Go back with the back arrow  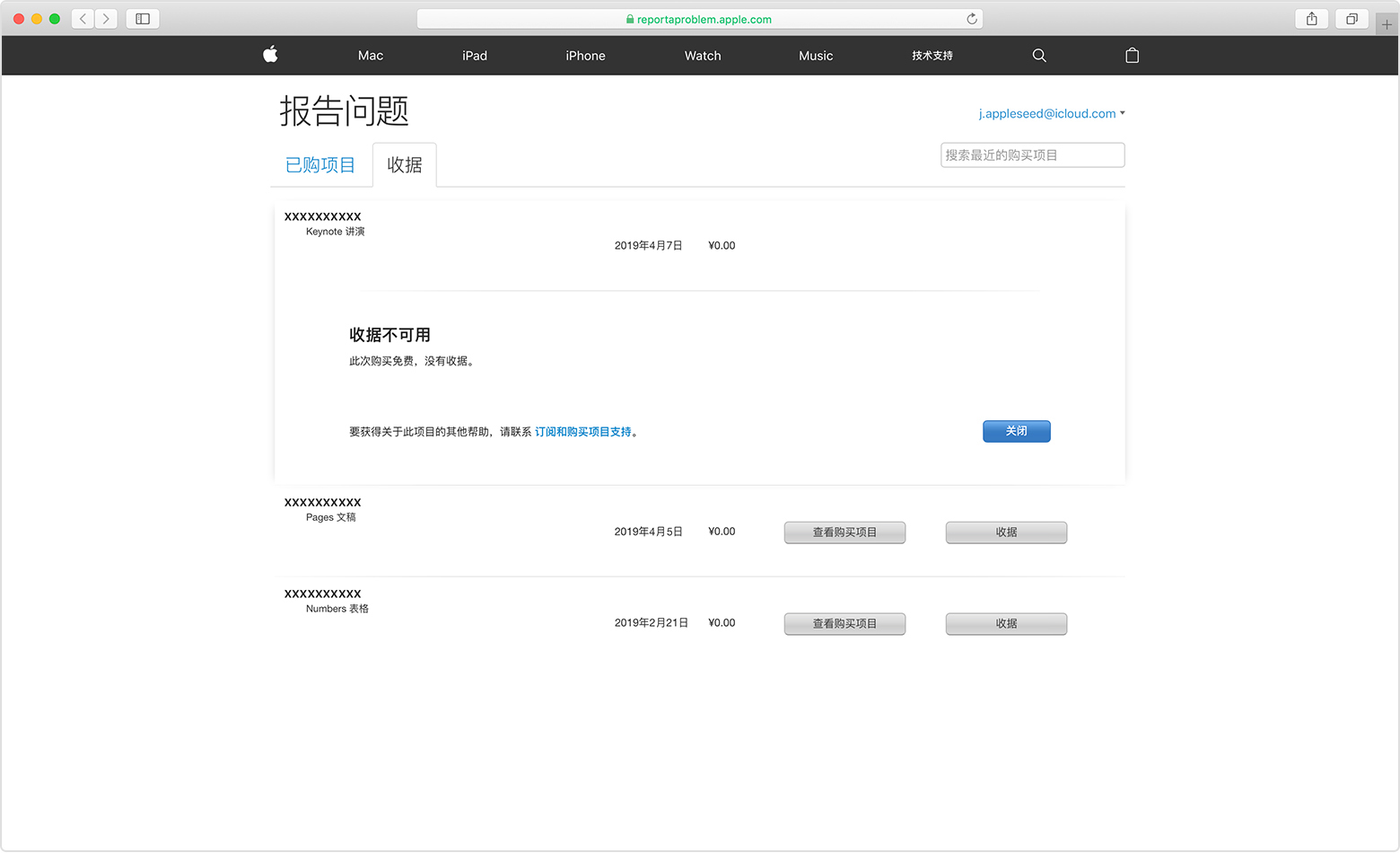point(83,19)
